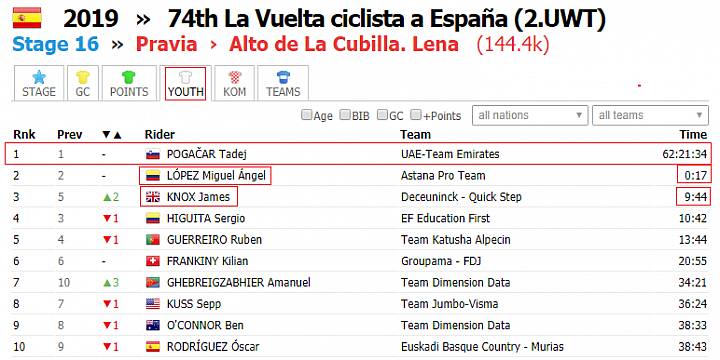
Task: Click the yellow jersey GC icon
Action: 83,77
